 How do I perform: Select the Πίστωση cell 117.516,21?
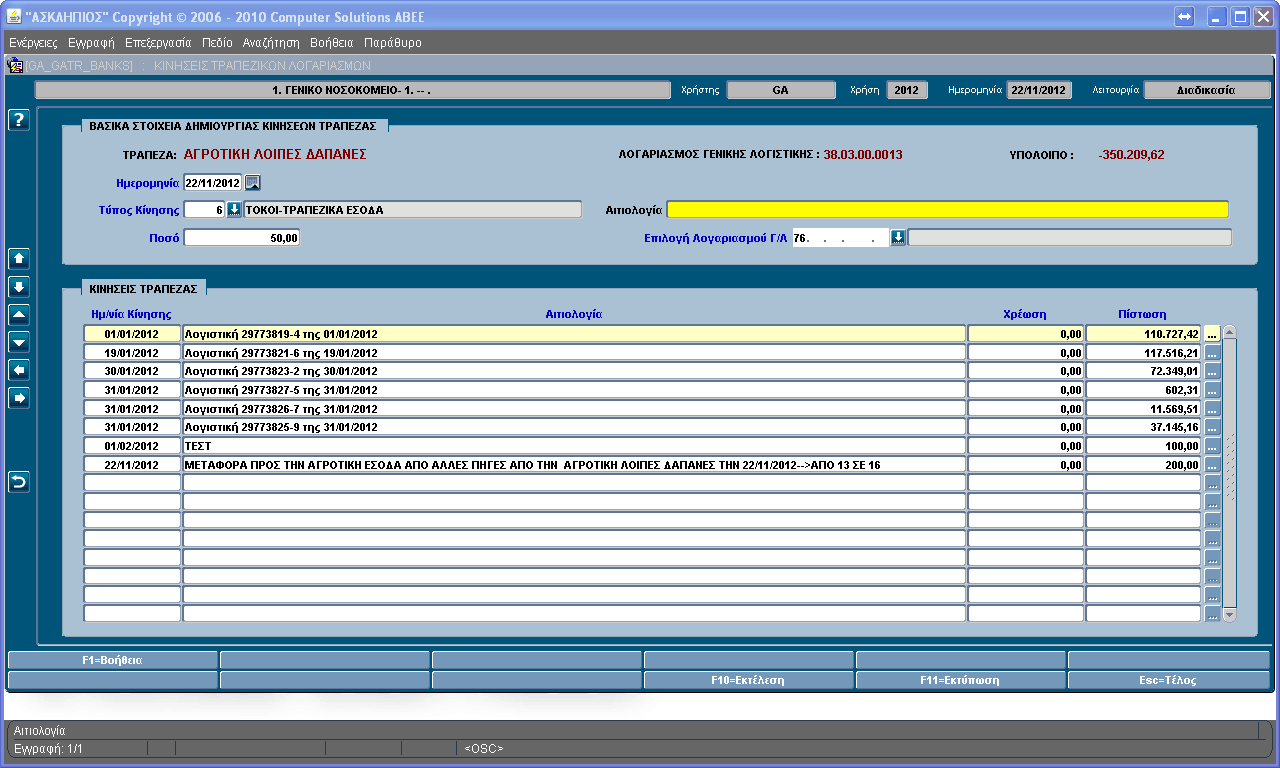point(1143,352)
